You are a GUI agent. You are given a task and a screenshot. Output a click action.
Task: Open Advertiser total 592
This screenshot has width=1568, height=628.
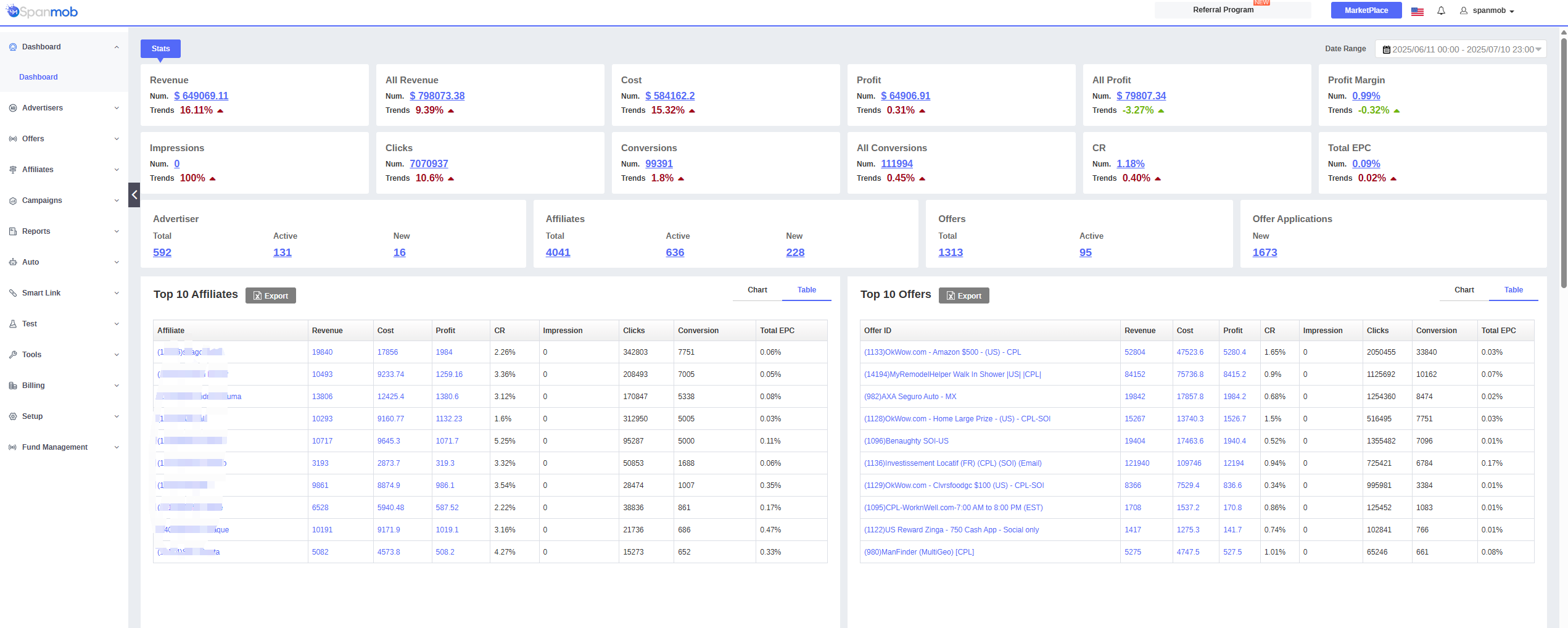pyautogui.click(x=162, y=252)
